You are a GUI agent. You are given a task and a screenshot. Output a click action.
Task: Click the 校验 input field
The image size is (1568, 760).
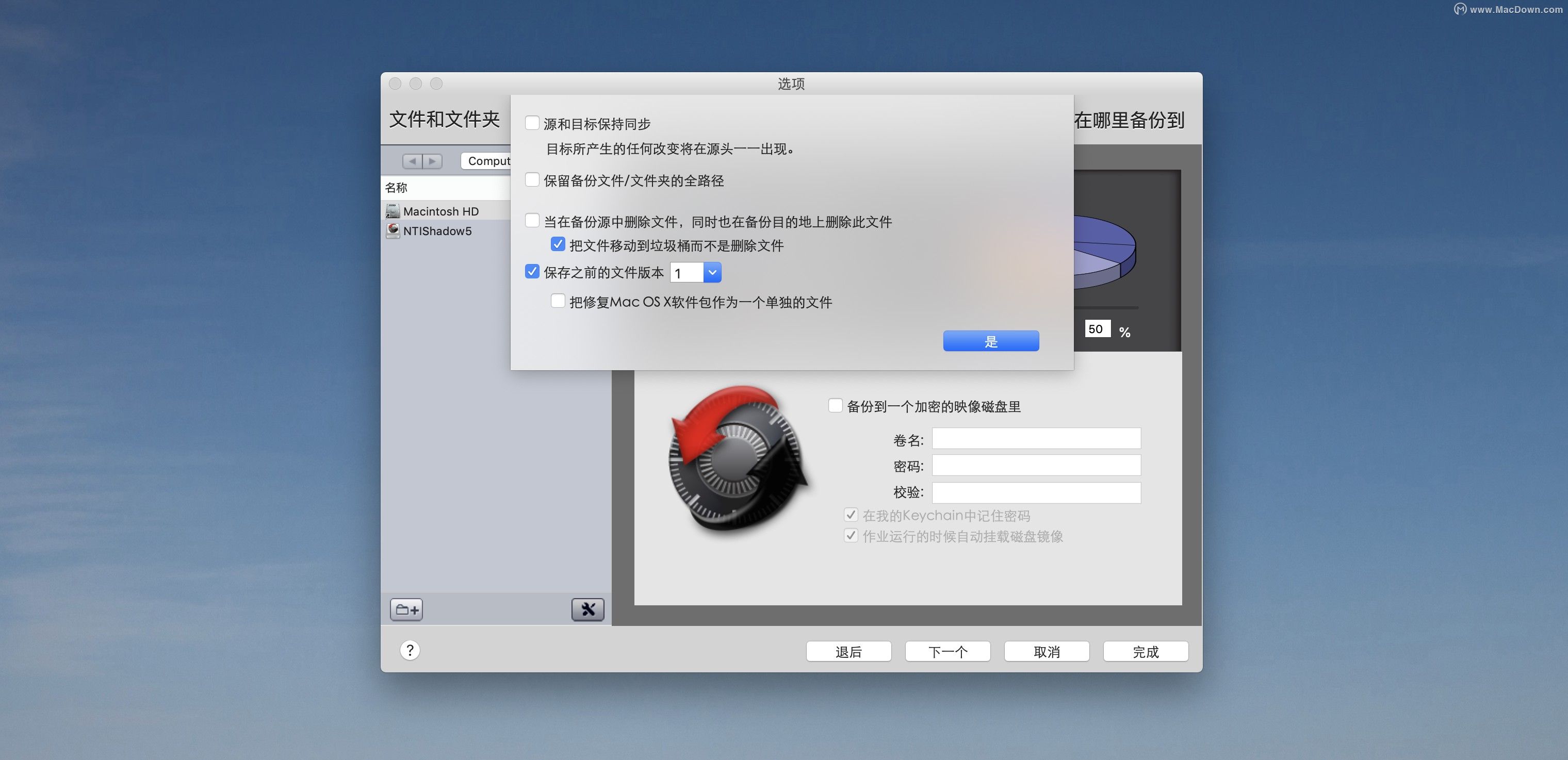click(1036, 493)
